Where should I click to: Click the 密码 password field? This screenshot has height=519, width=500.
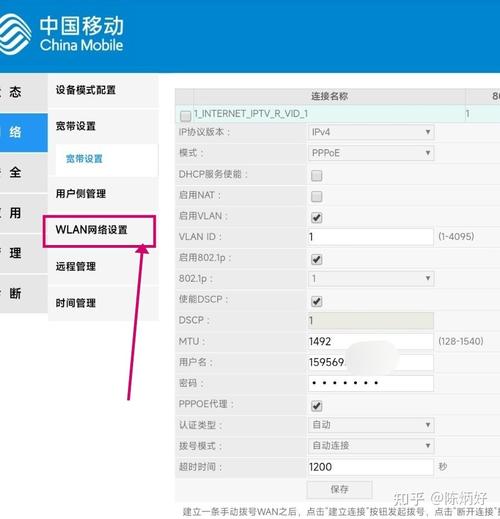click(x=371, y=383)
